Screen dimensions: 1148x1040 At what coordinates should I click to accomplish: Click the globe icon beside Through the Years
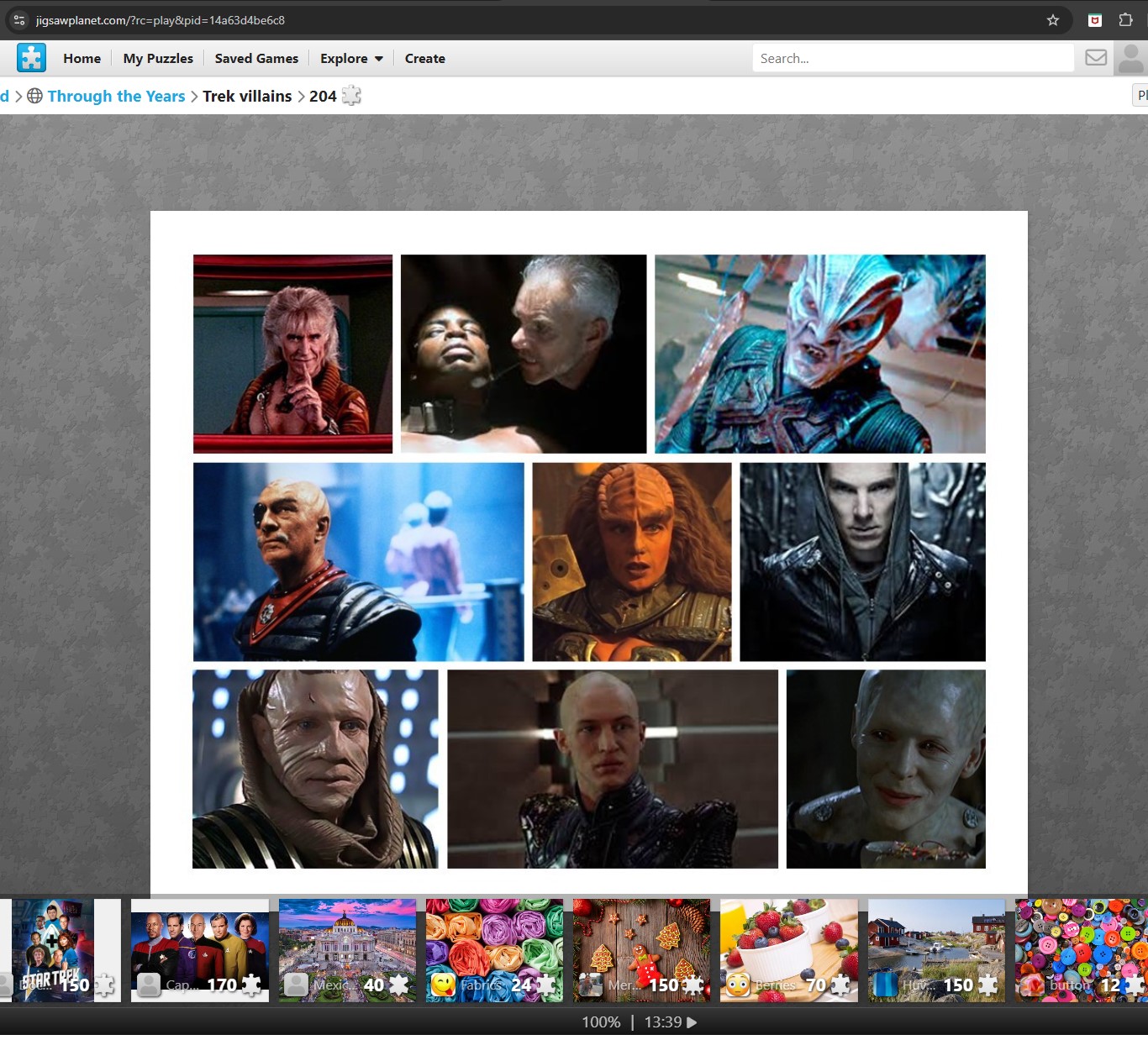(x=34, y=96)
